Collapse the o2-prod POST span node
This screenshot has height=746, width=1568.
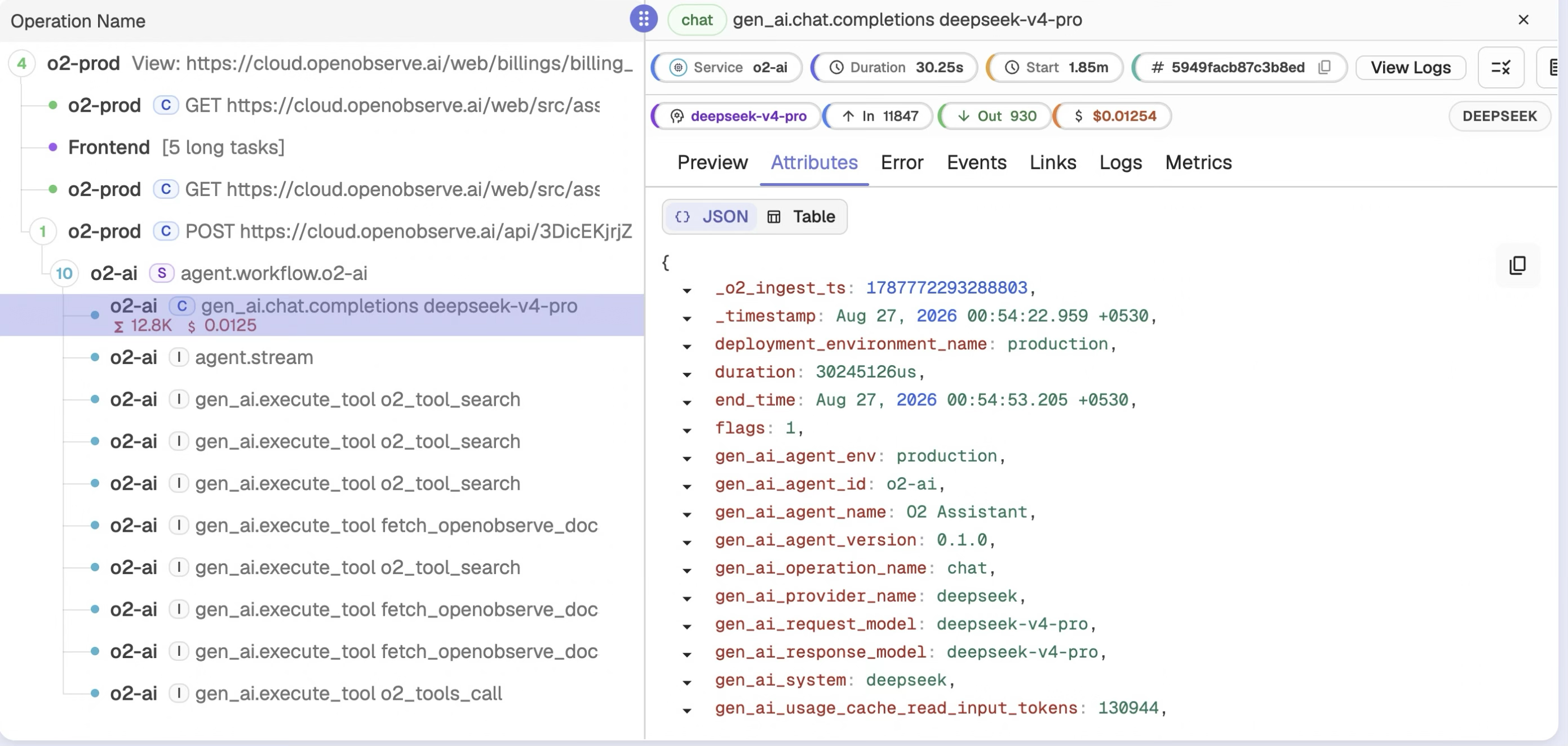[43, 231]
